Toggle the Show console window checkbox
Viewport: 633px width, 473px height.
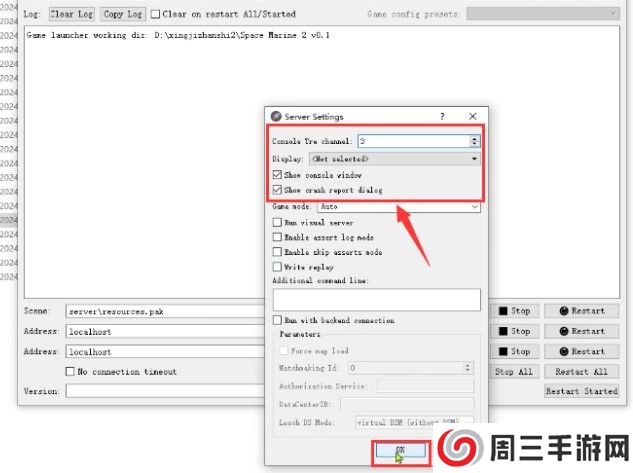point(277,175)
